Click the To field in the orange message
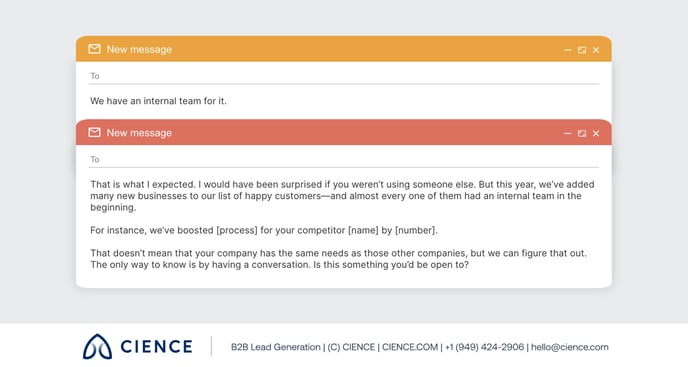The width and height of the screenshot is (688, 367). pyautogui.click(x=344, y=76)
